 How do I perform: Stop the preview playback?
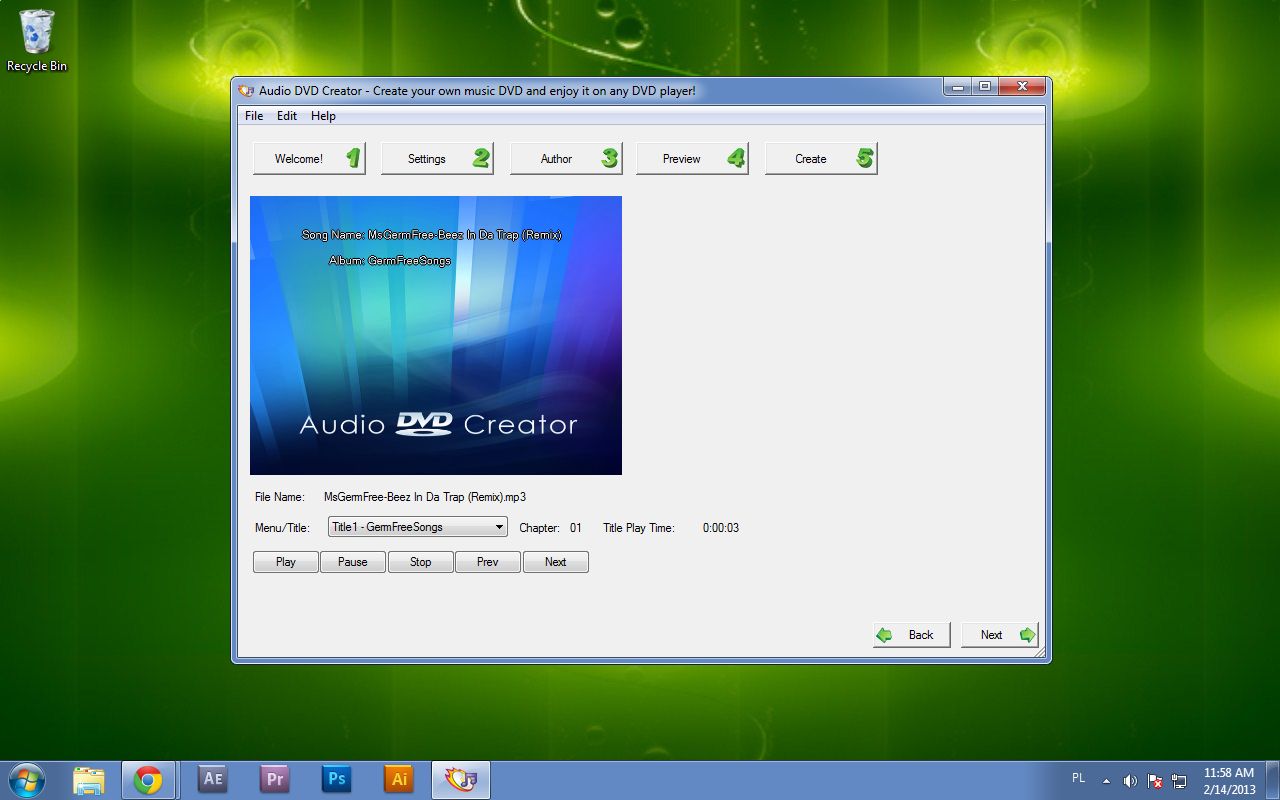click(x=421, y=562)
